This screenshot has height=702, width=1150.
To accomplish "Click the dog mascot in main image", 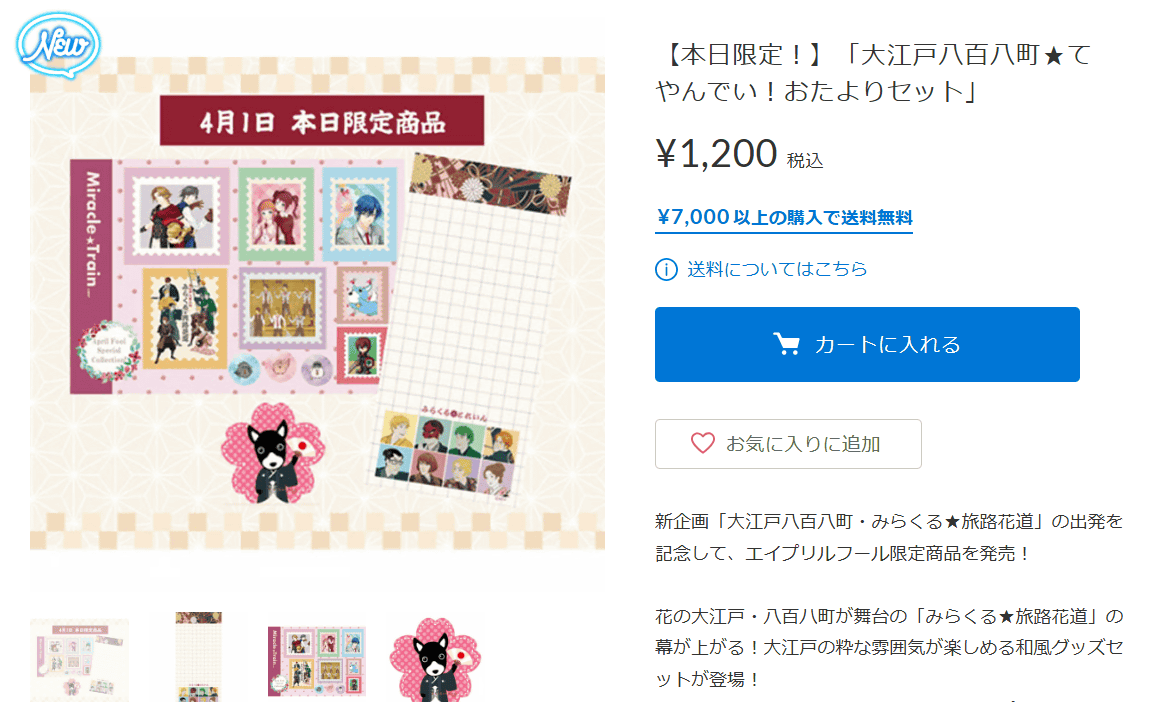I will 272,453.
